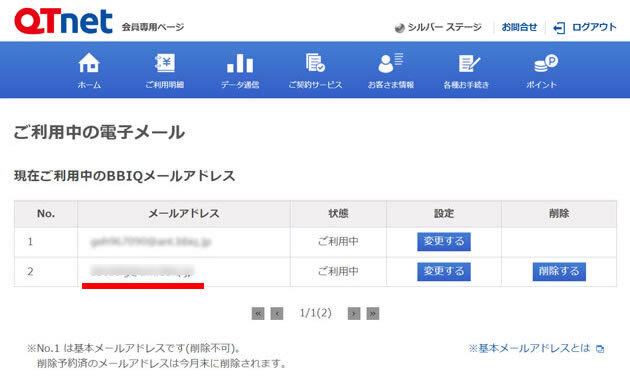Click the シルバー ステージ status label

[x=438, y=27]
